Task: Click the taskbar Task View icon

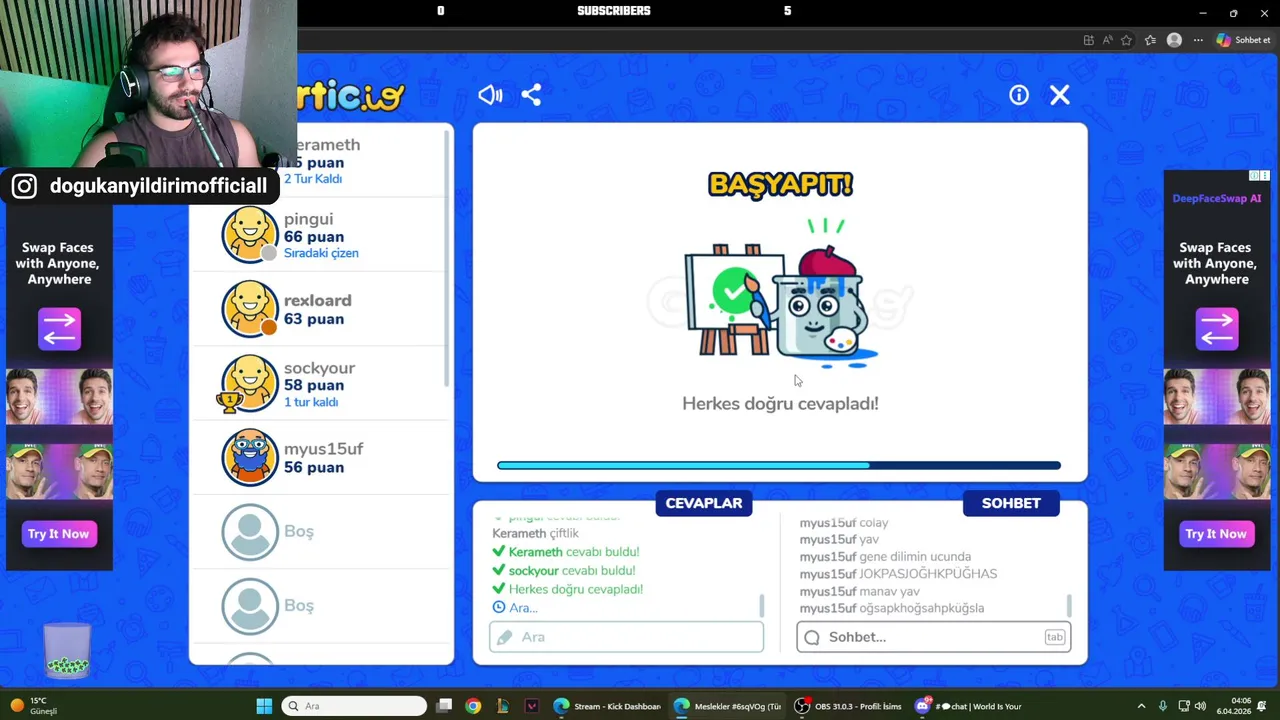Action: pos(445,706)
